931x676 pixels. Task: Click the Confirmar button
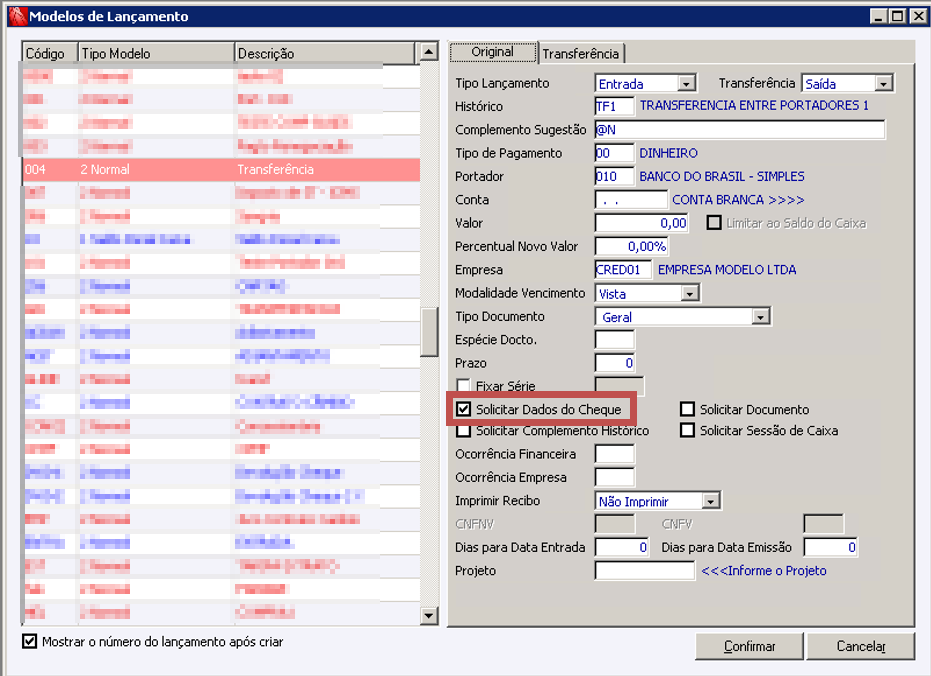tap(749, 646)
